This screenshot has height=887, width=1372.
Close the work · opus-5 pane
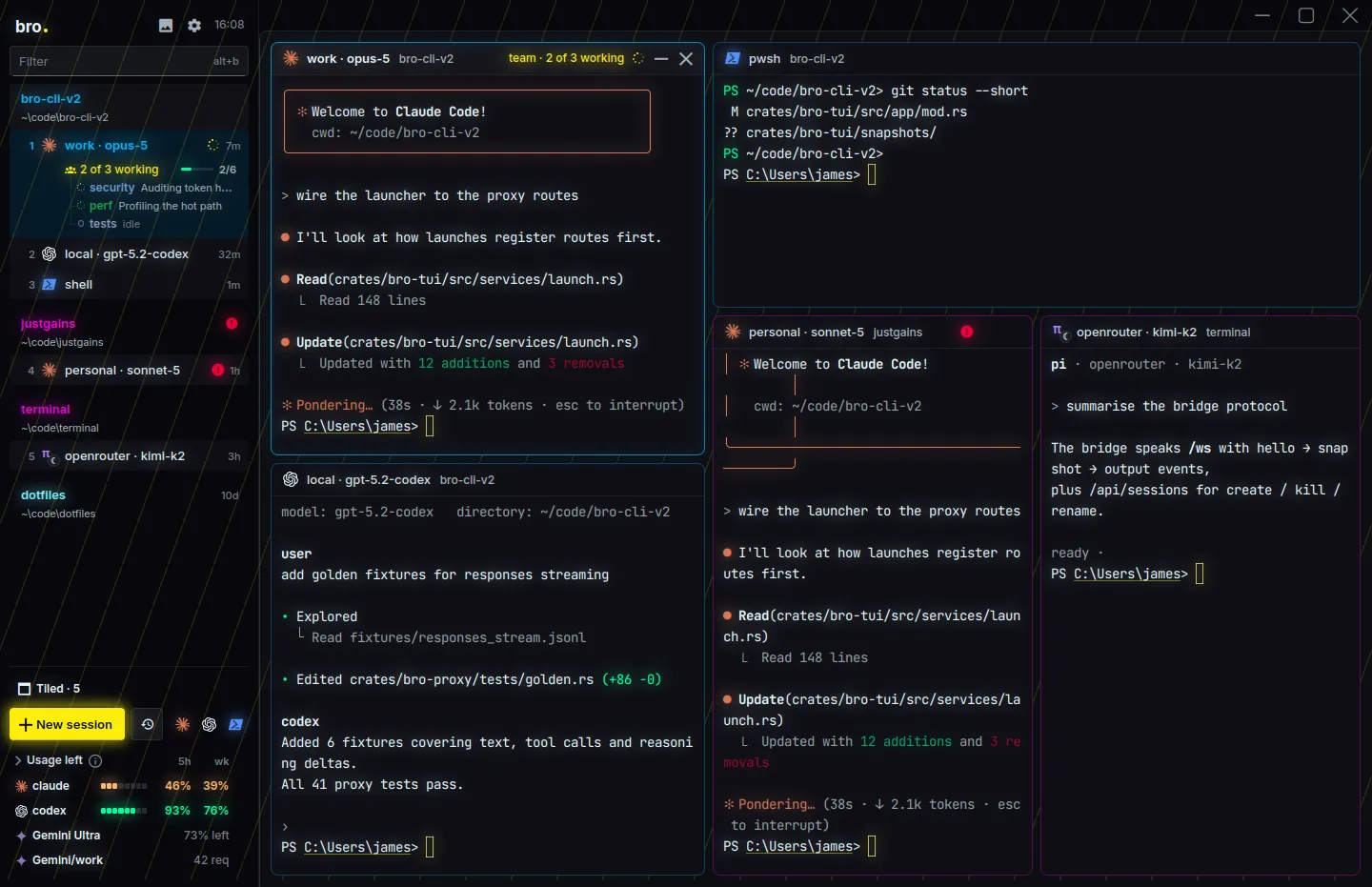686,59
